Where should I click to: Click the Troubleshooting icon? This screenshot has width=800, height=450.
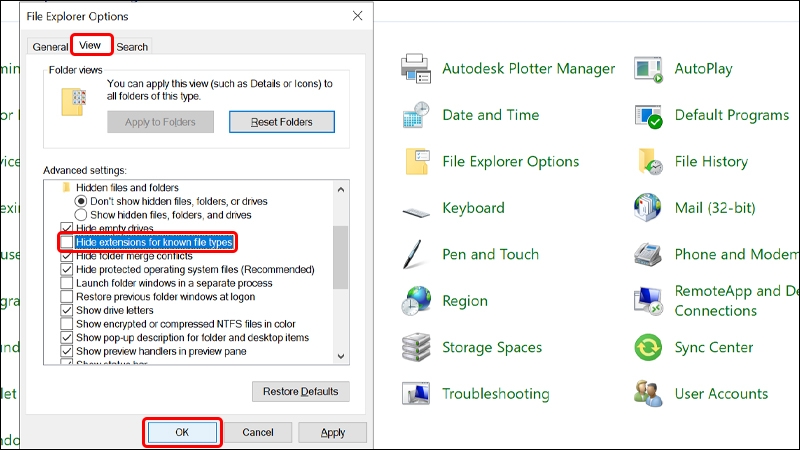(416, 393)
